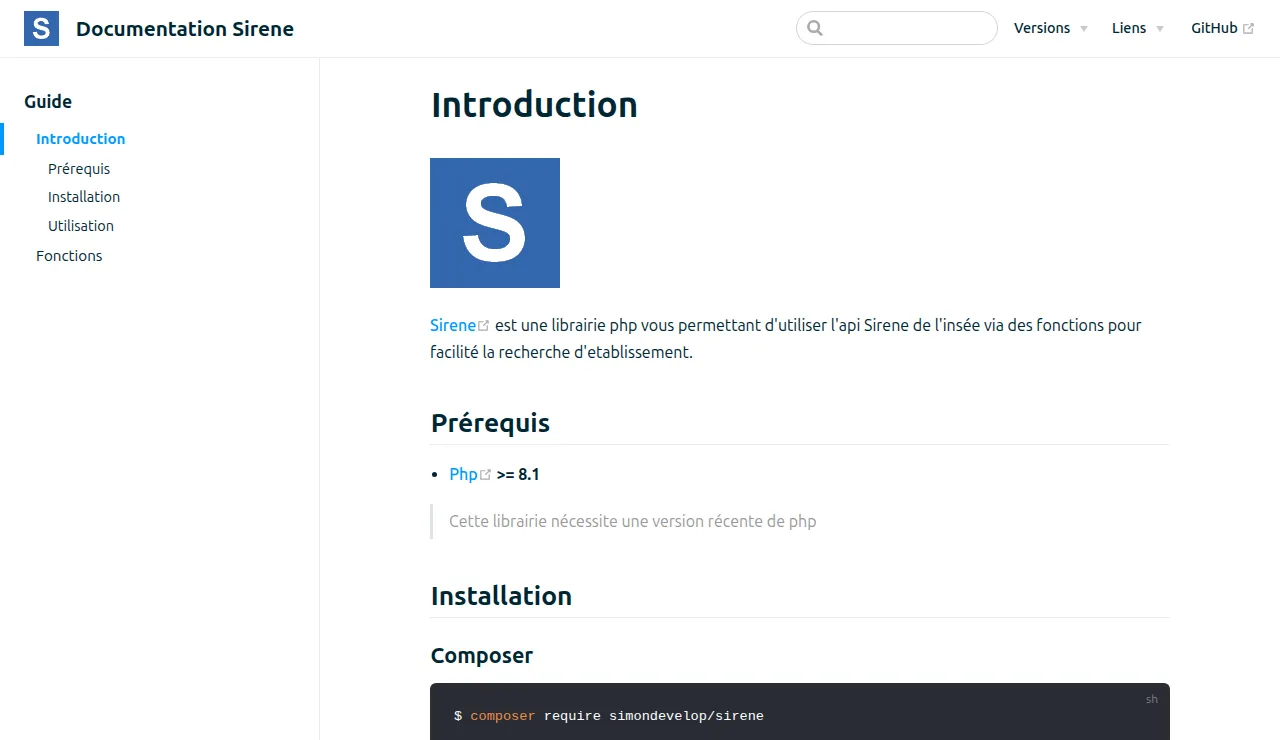
Task: Open the GitHub link in the navbar
Action: pyautogui.click(x=1222, y=28)
